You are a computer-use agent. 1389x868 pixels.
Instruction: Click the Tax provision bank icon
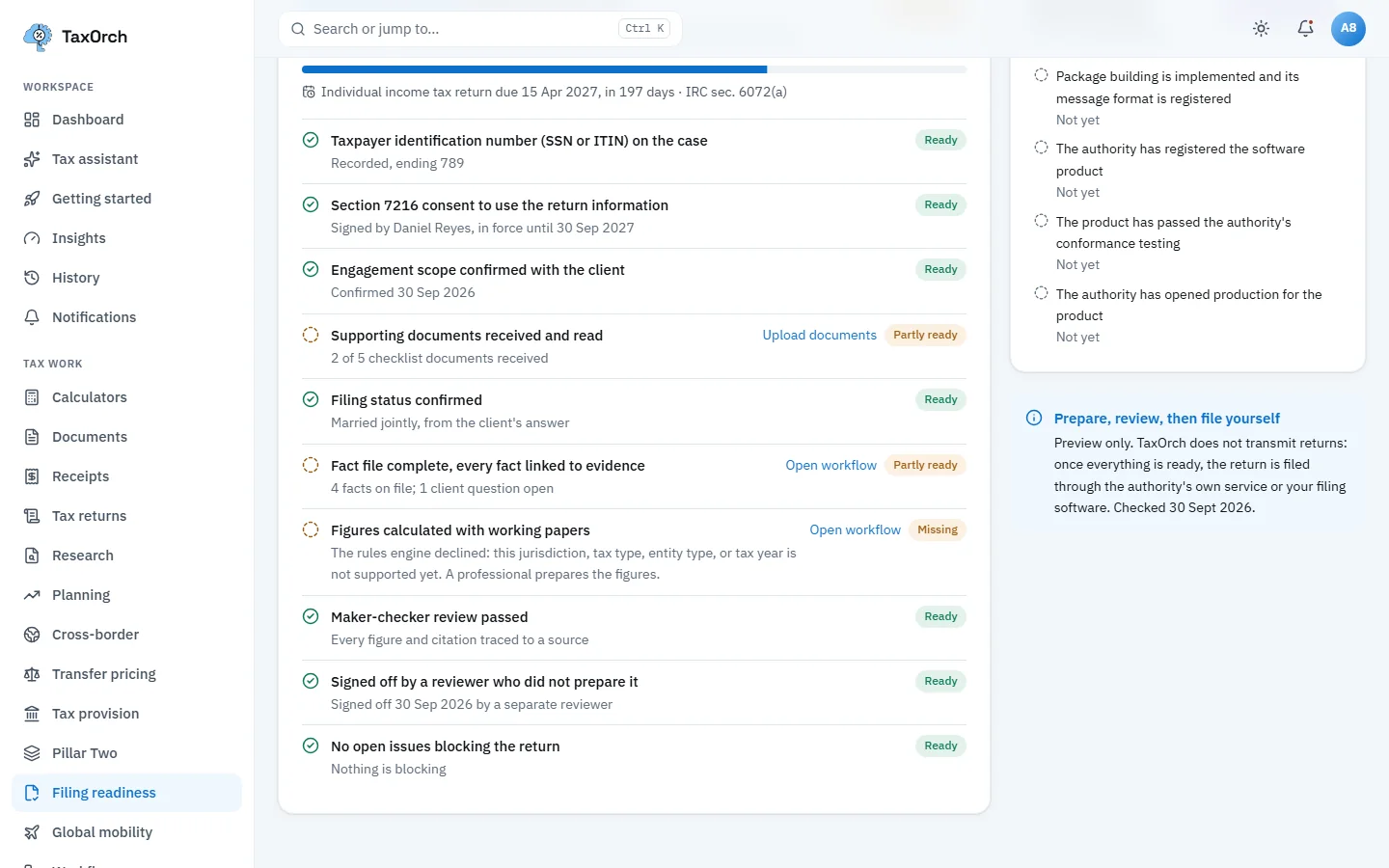[32, 714]
